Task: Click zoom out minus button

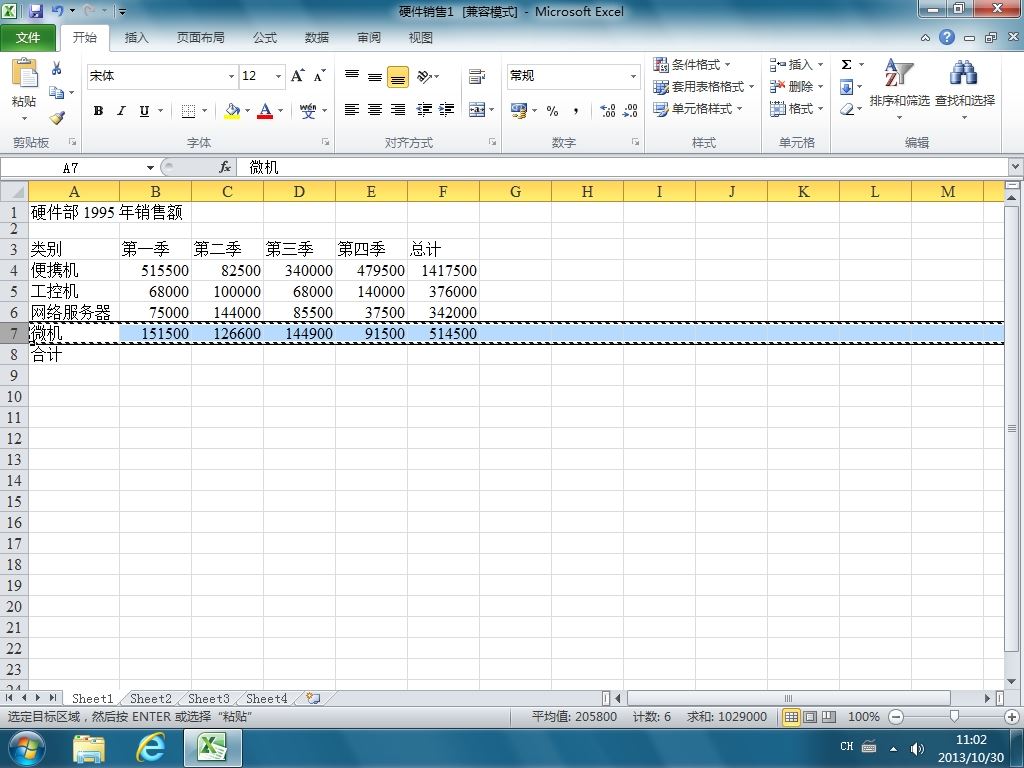Action: 896,717
